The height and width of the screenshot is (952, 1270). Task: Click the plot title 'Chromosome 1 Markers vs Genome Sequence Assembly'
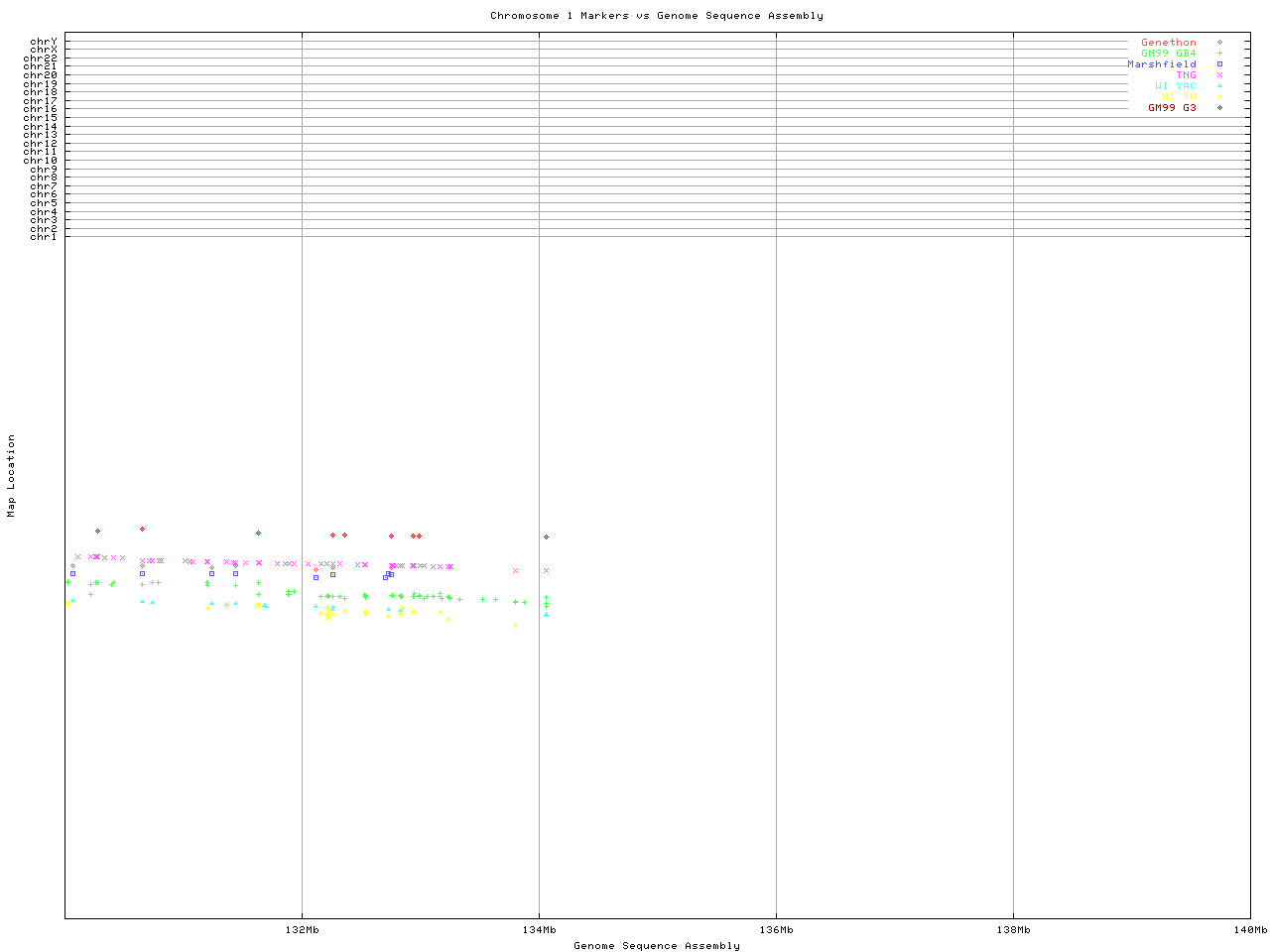[x=656, y=16]
